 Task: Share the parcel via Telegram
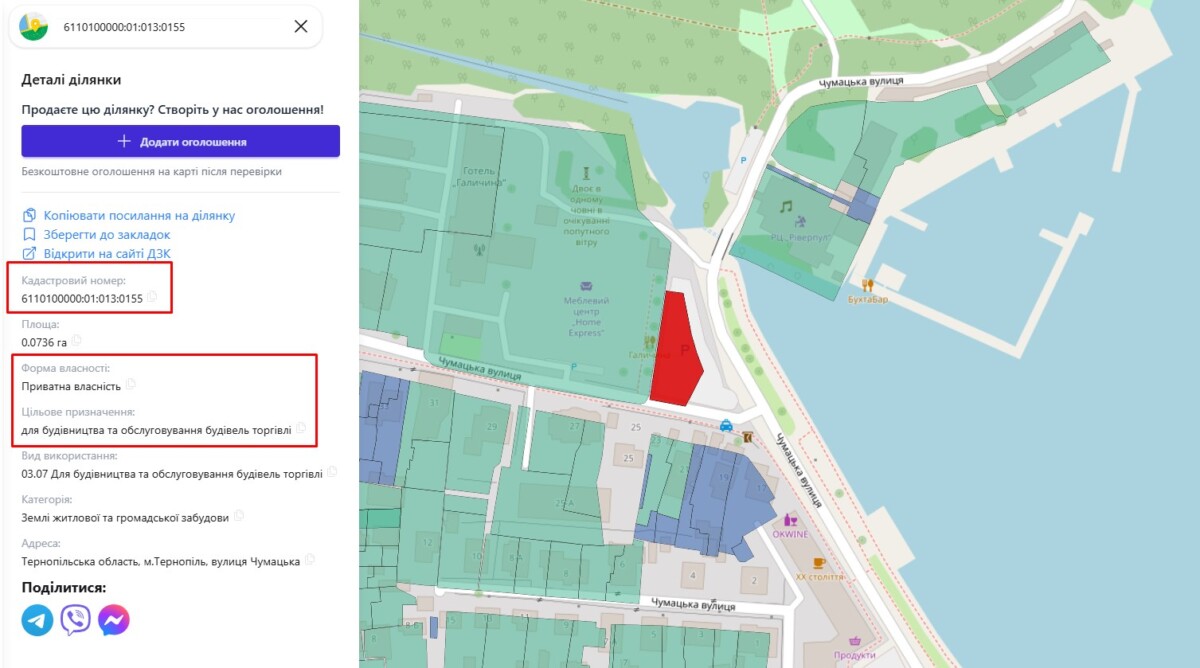38,620
